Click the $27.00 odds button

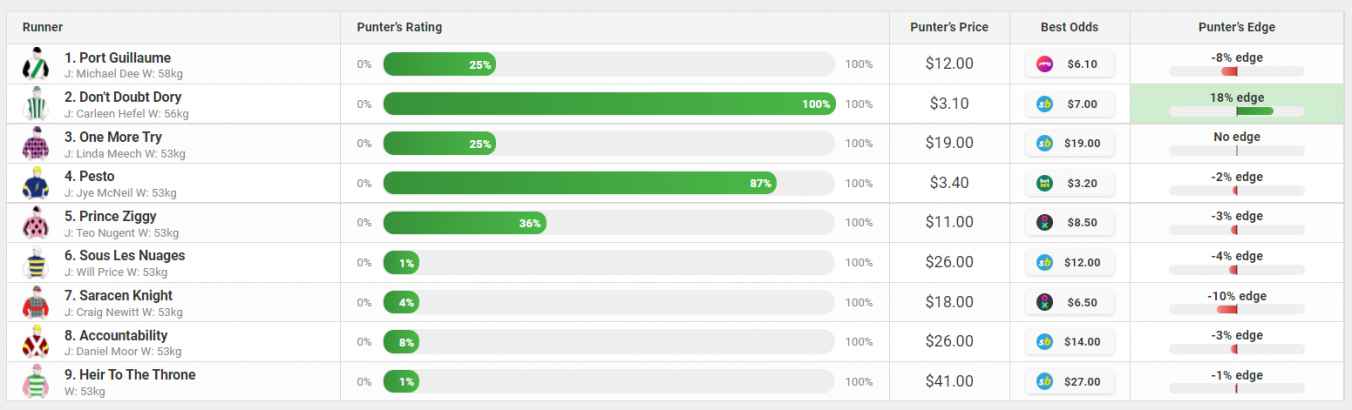tap(1070, 381)
